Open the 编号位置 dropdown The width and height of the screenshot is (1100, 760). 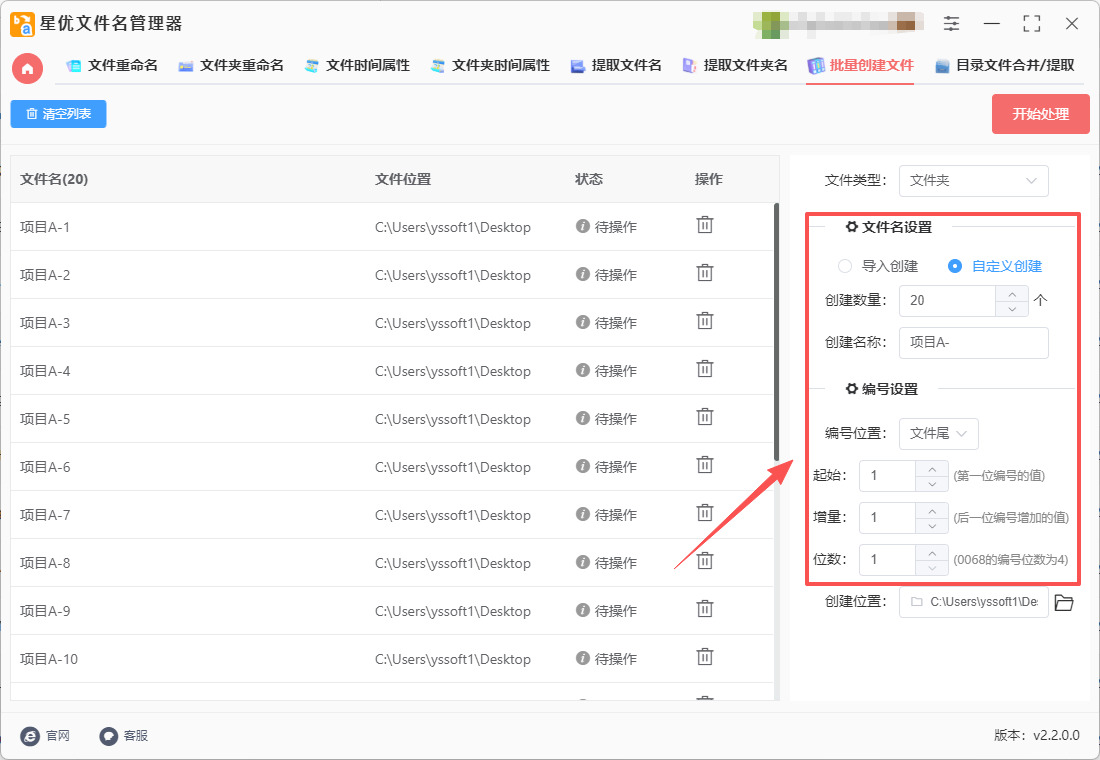click(x=939, y=434)
